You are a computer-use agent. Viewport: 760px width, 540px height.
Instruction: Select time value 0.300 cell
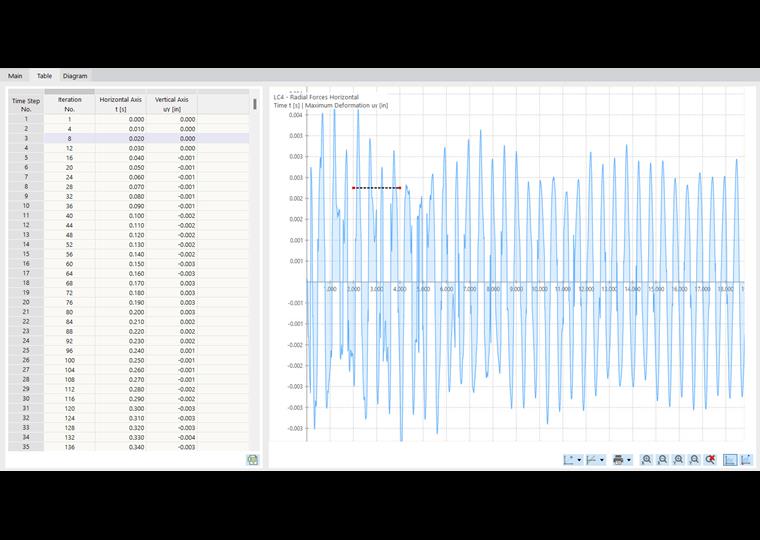coord(121,408)
